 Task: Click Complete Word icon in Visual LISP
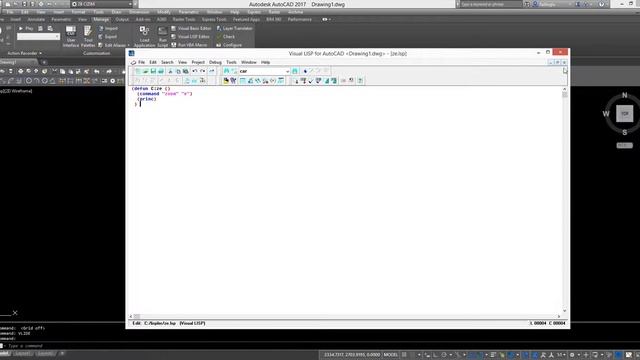(212, 71)
